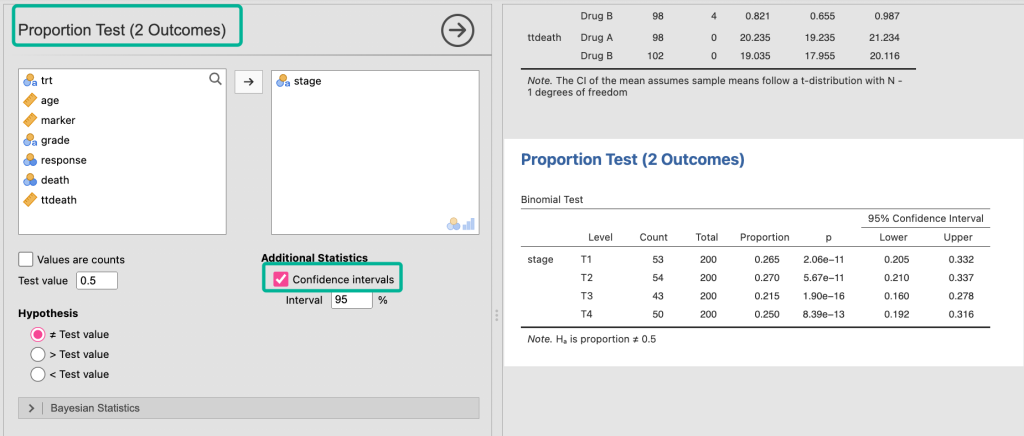Image resolution: width=1024 pixels, height=436 pixels.
Task: Select the ≠ Test value hypothesis
Action: point(38,334)
